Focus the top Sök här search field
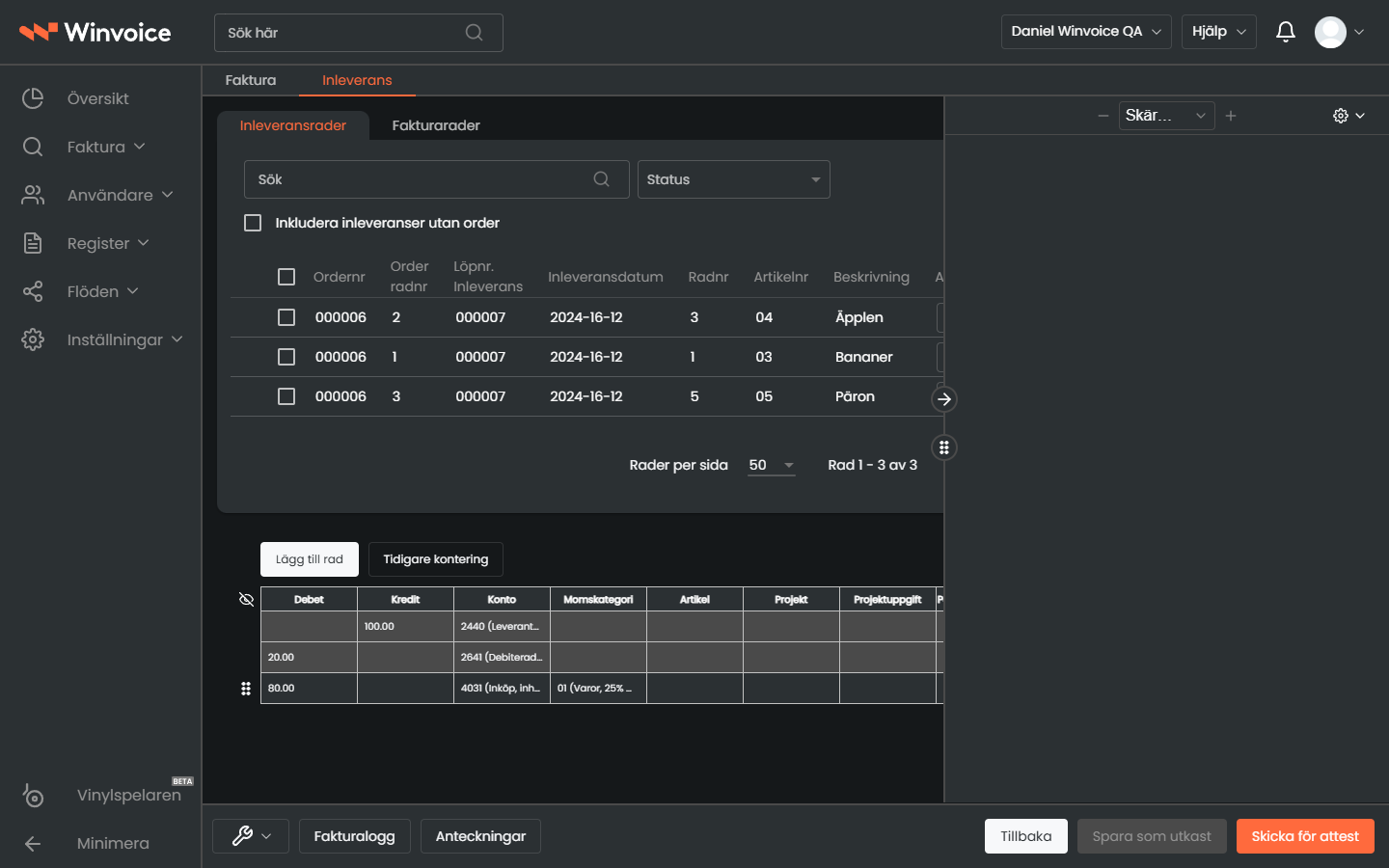This screenshot has height=868, width=1389. [359, 33]
